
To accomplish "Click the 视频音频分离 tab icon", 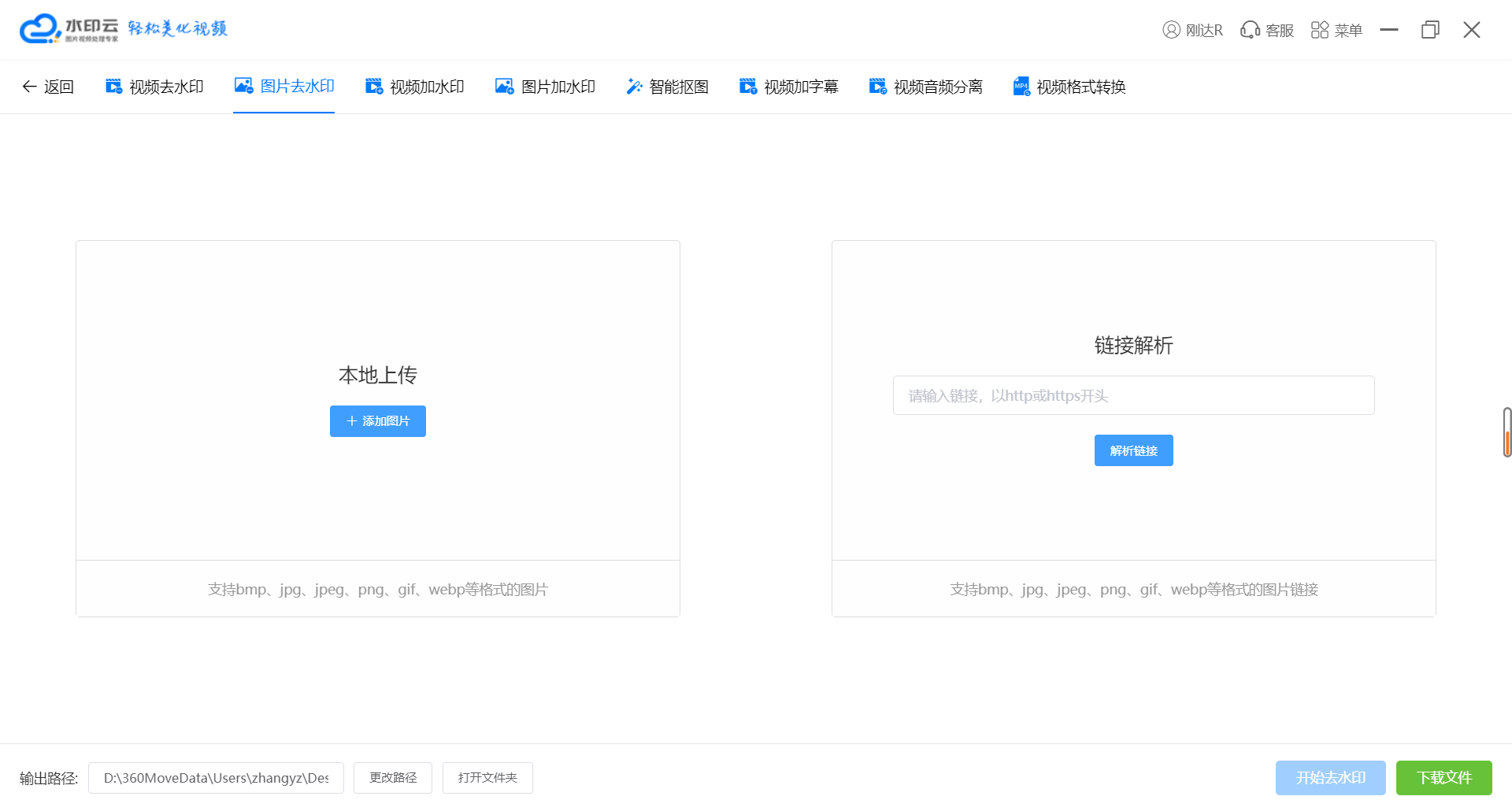I will coord(878,87).
